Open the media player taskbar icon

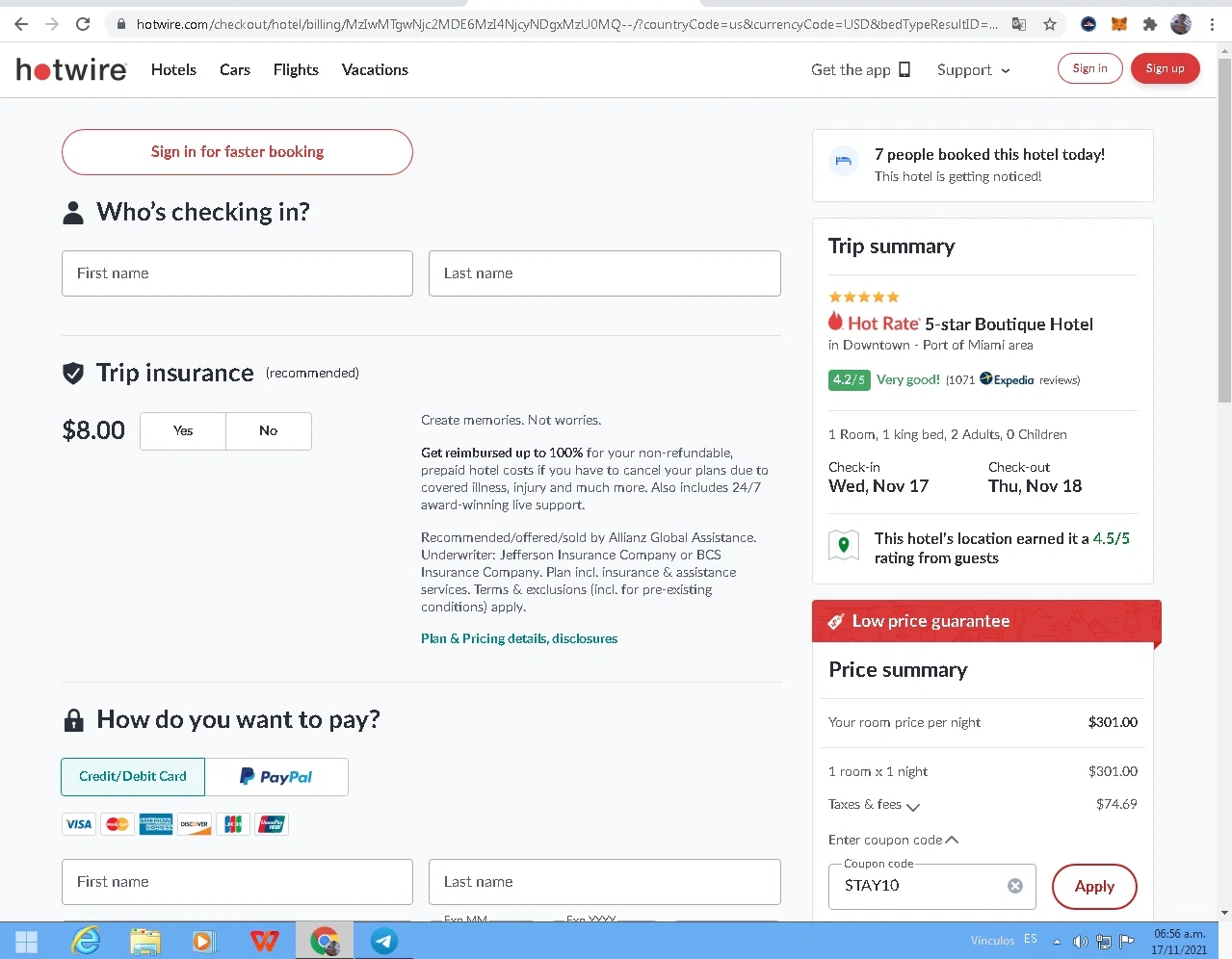point(204,942)
